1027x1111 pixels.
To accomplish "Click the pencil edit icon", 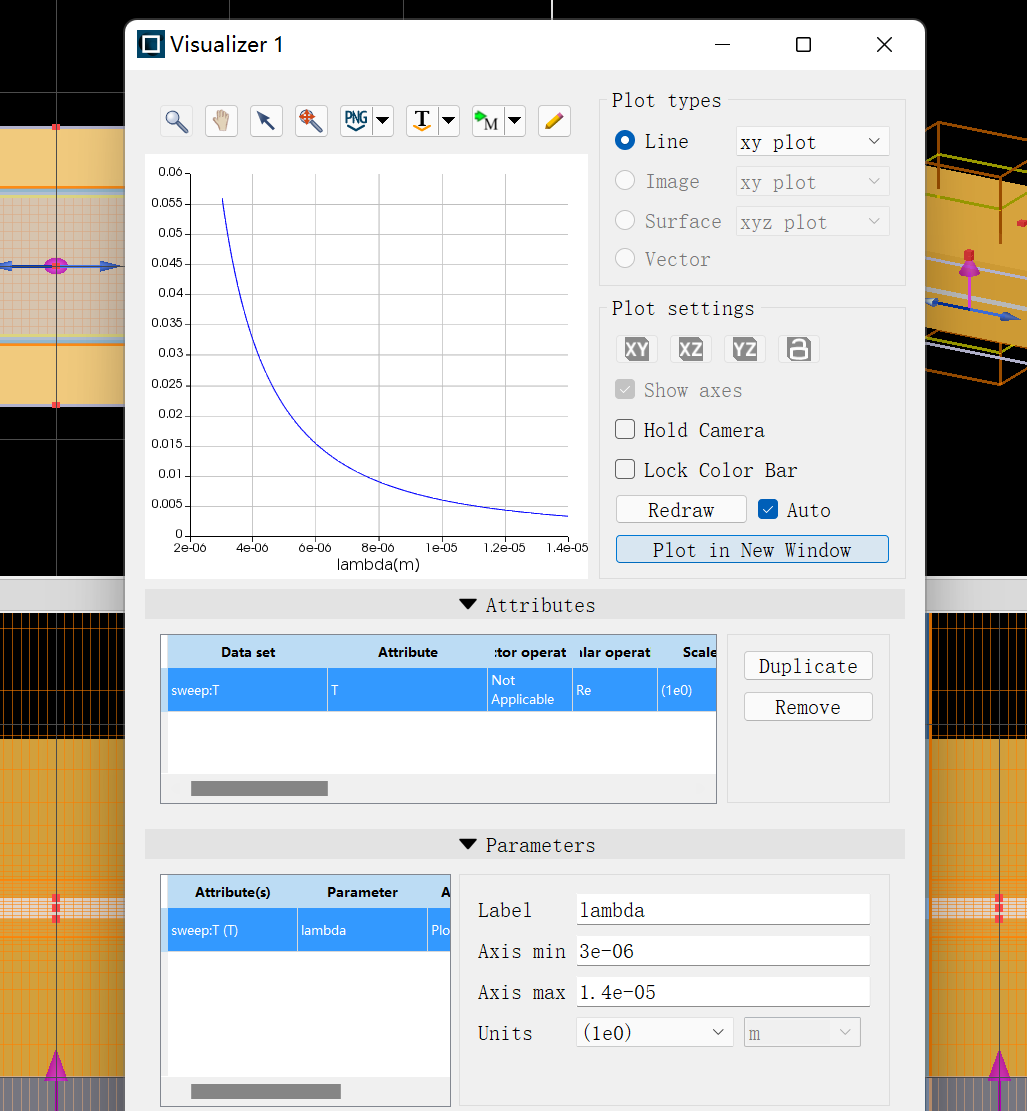I will coord(554,122).
